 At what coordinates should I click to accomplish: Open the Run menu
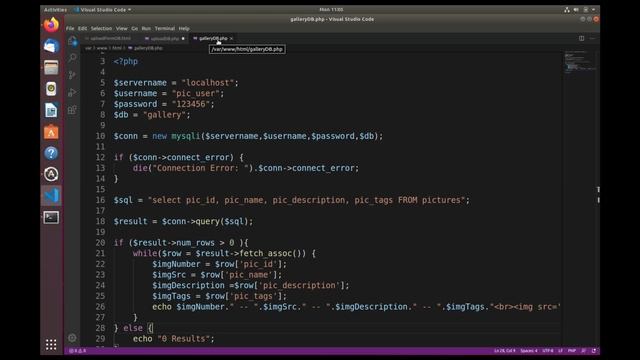[146, 29]
